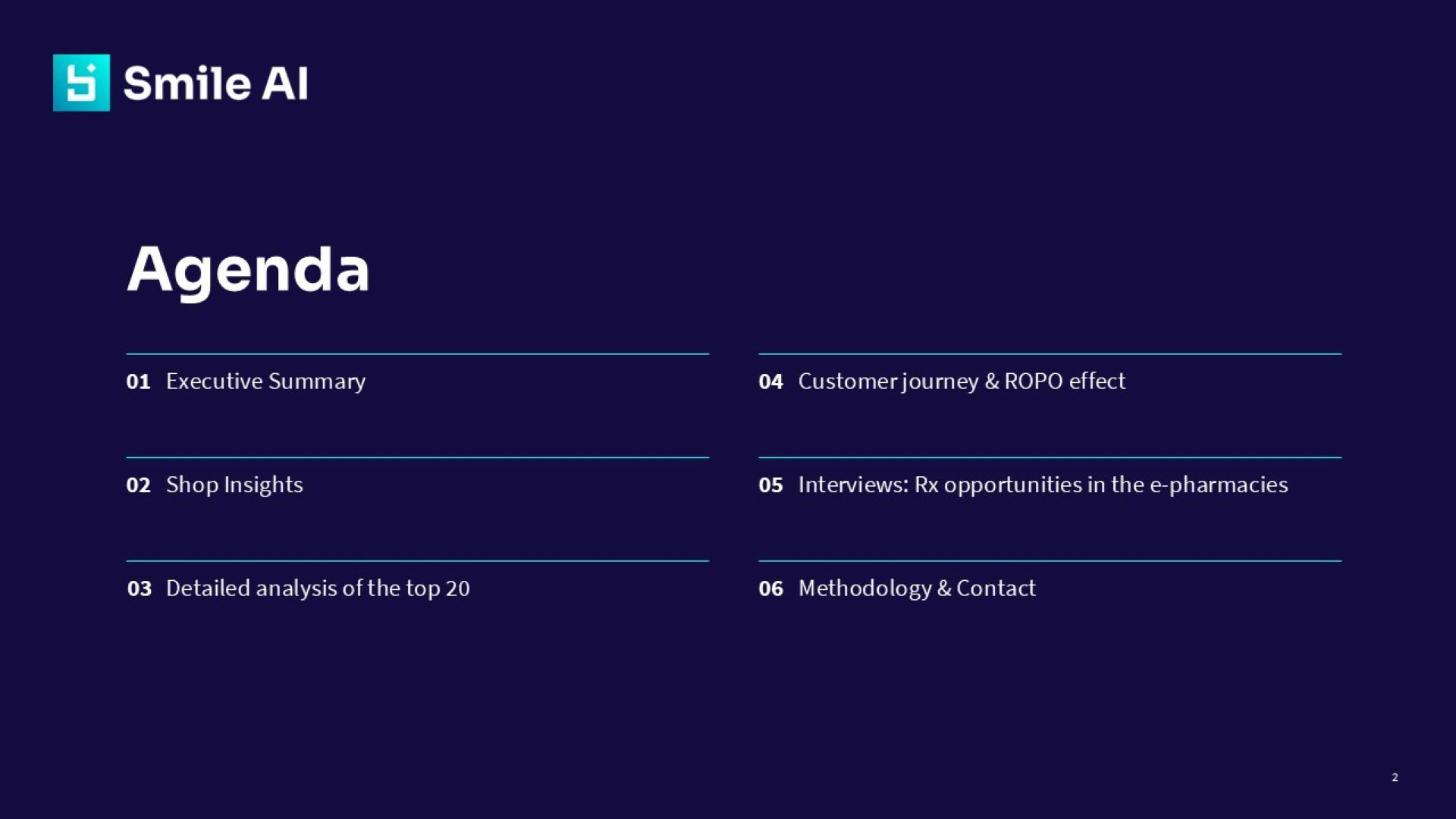Click the slide page number 2
Viewport: 1456px width, 819px height.
point(1395,777)
